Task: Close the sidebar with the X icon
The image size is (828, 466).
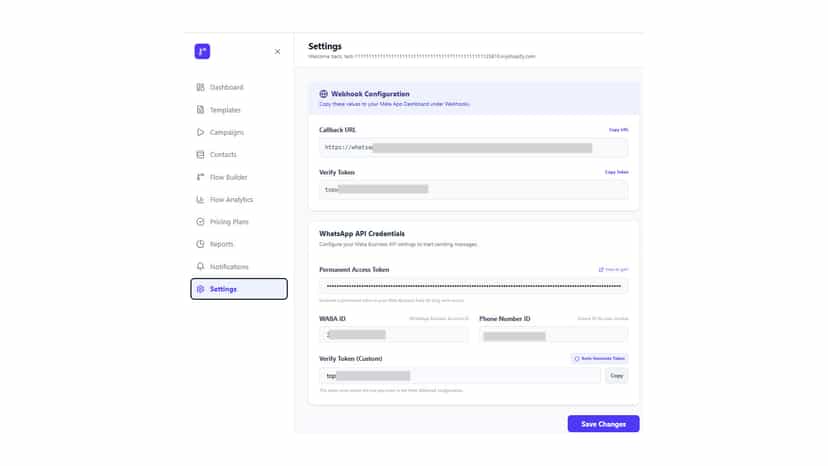Action: [x=277, y=52]
